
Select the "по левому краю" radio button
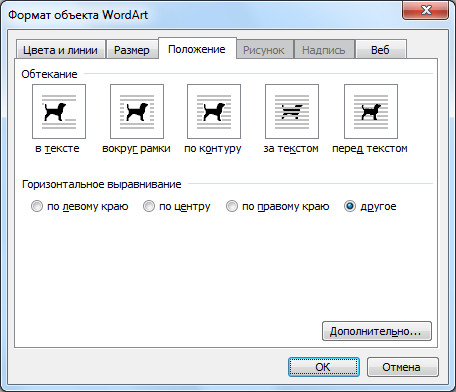[x=37, y=206]
